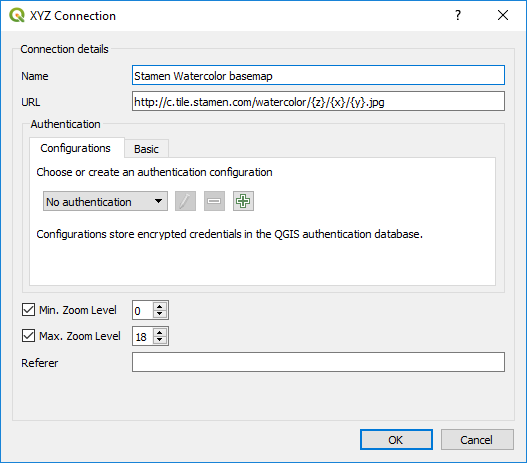
Task: Click the Cancel button
Action: [477, 439]
